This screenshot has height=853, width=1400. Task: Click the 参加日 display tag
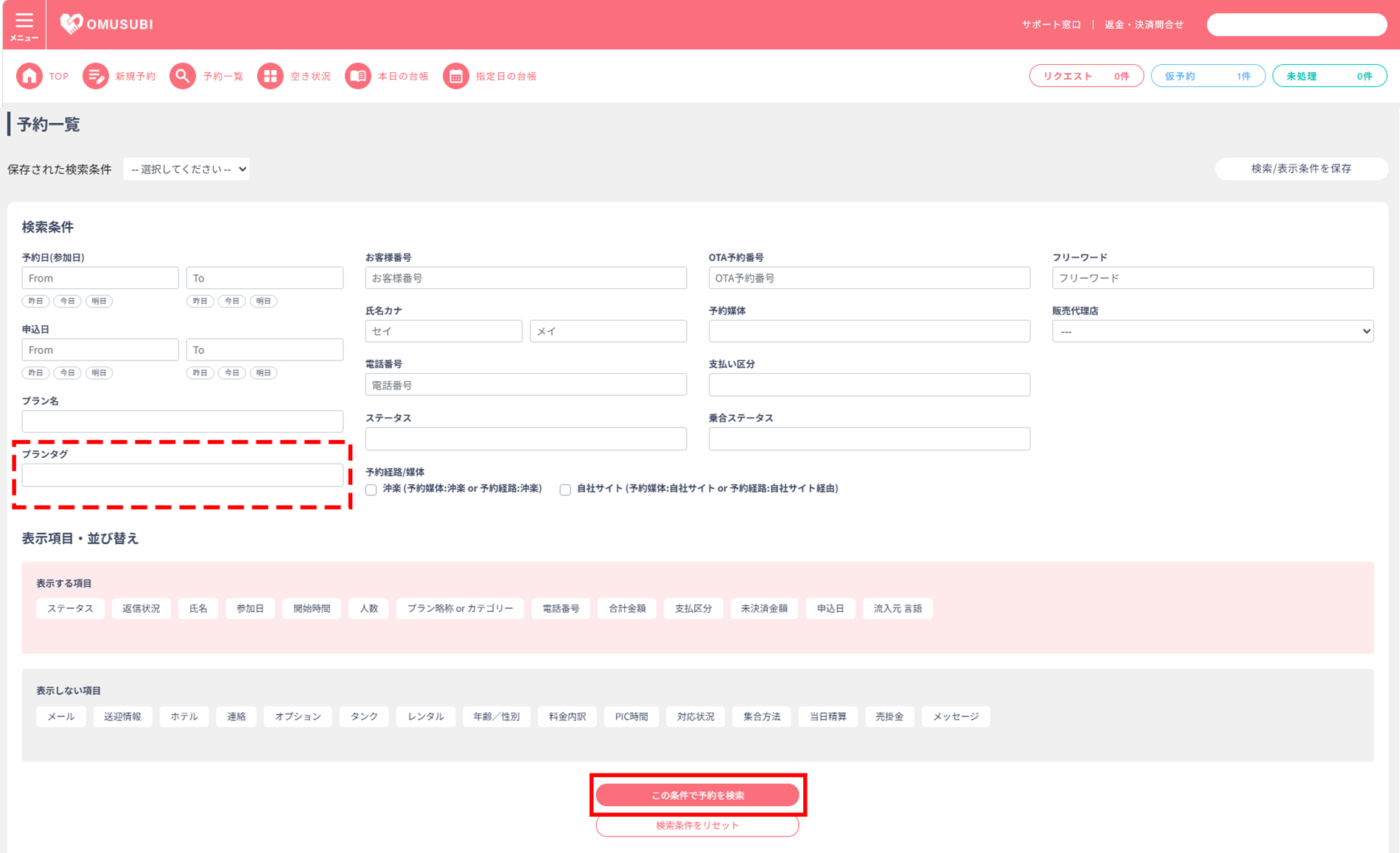coord(250,608)
